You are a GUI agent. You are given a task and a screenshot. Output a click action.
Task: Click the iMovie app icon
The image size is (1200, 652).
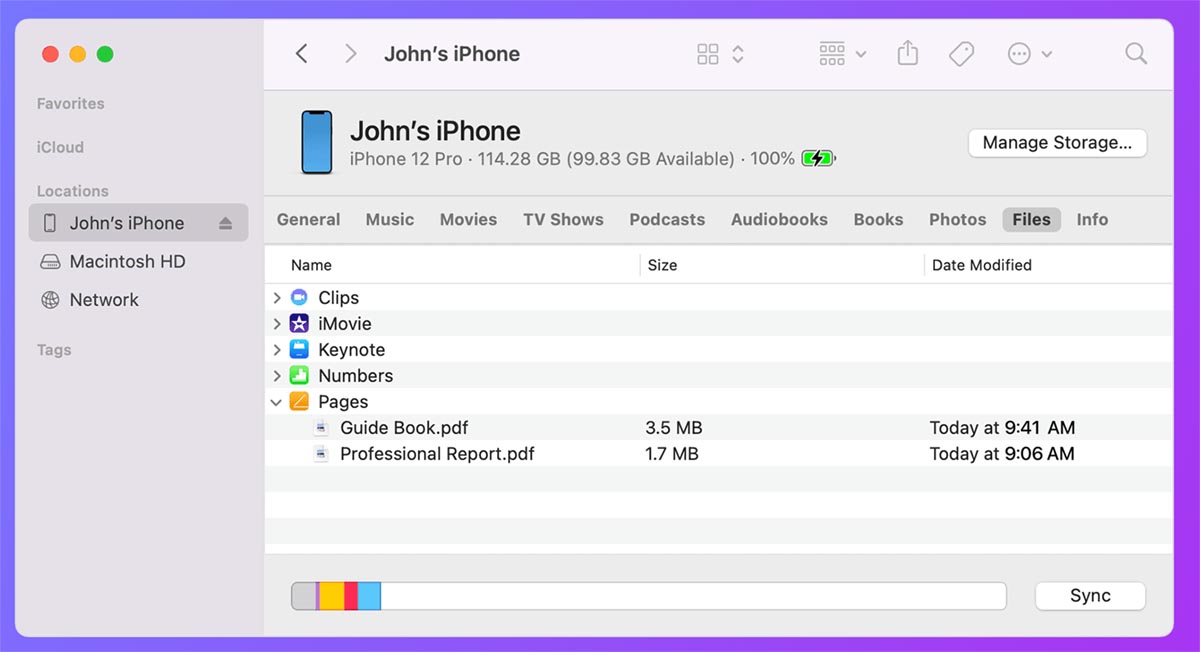[299, 324]
